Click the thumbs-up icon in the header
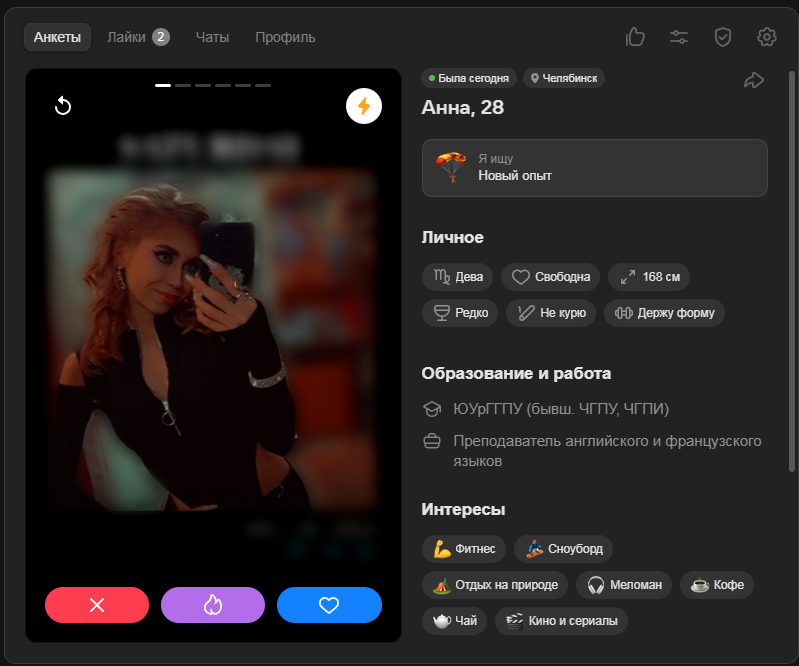The width and height of the screenshot is (799, 666). coord(635,37)
